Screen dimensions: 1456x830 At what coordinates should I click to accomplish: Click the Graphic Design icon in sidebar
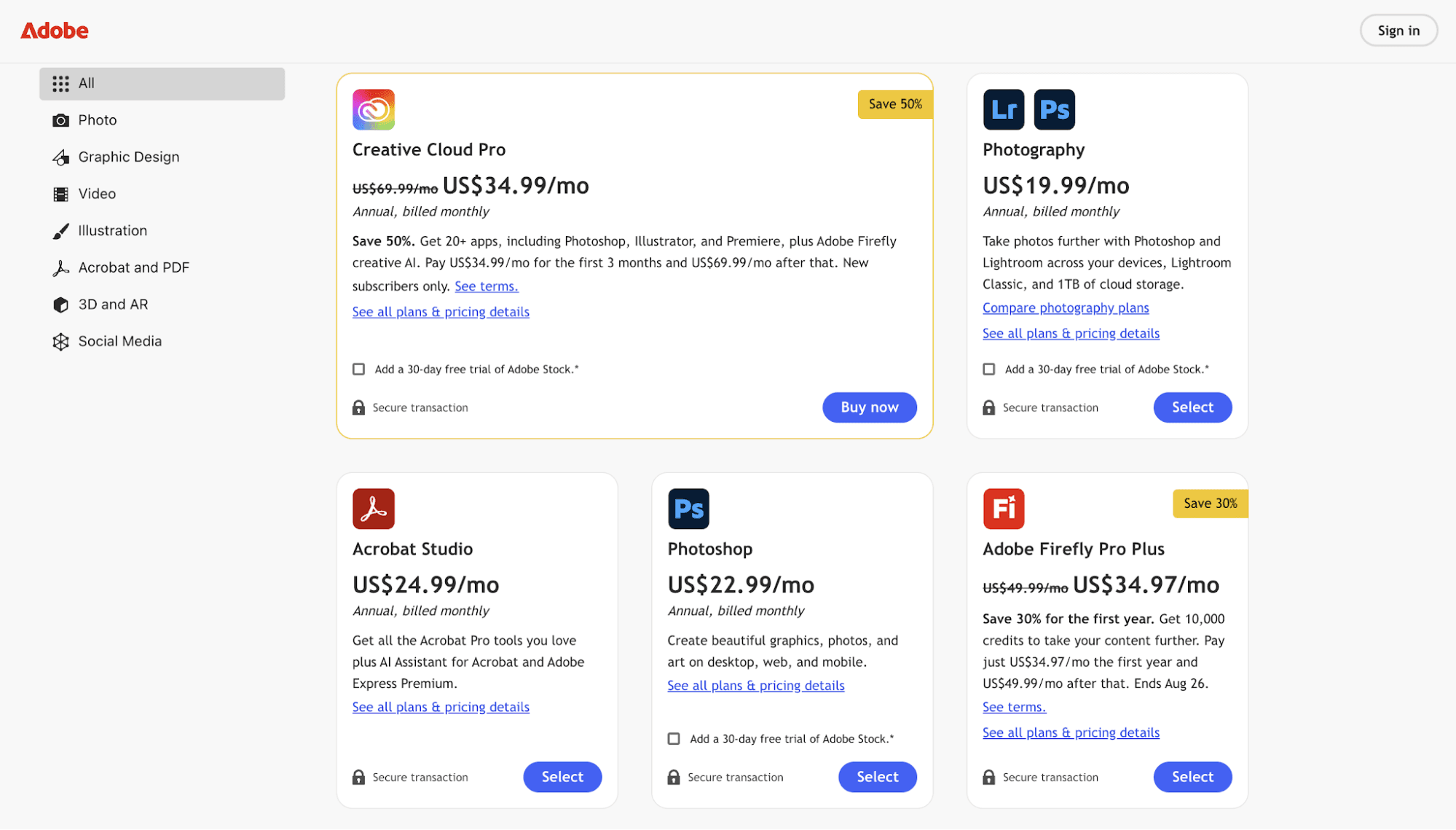tap(61, 157)
